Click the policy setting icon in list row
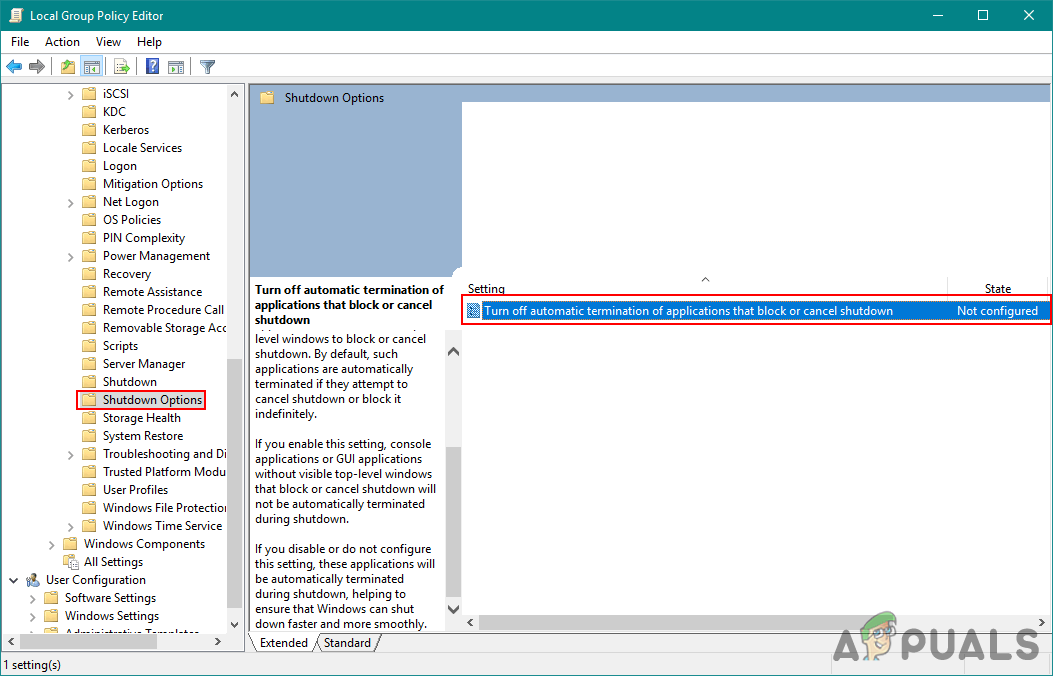 pos(473,311)
